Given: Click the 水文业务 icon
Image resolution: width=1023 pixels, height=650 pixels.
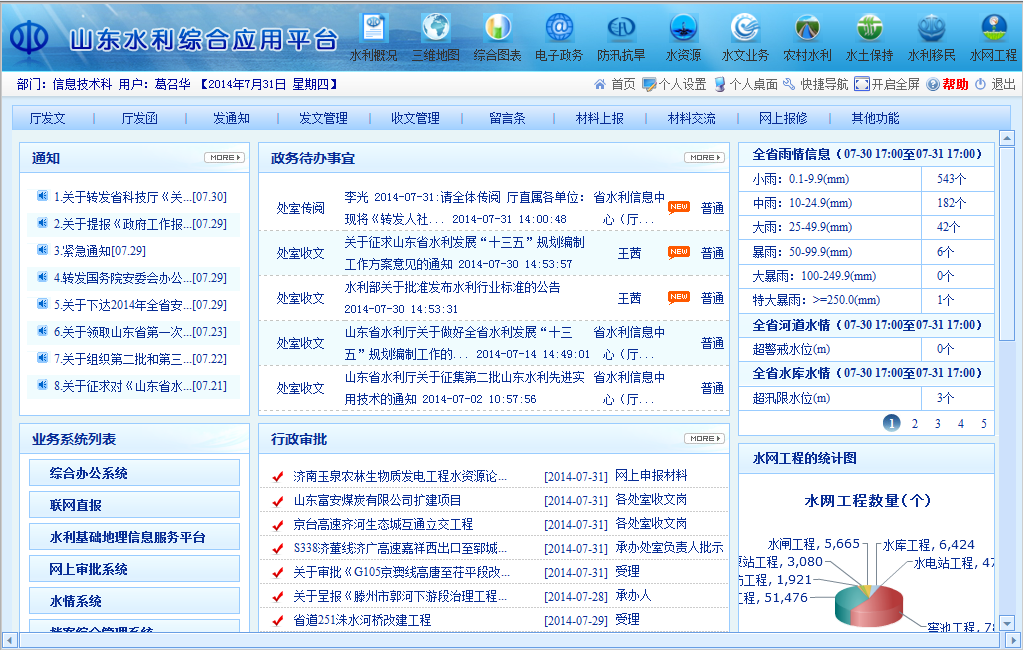Looking at the screenshot, I should 745,29.
